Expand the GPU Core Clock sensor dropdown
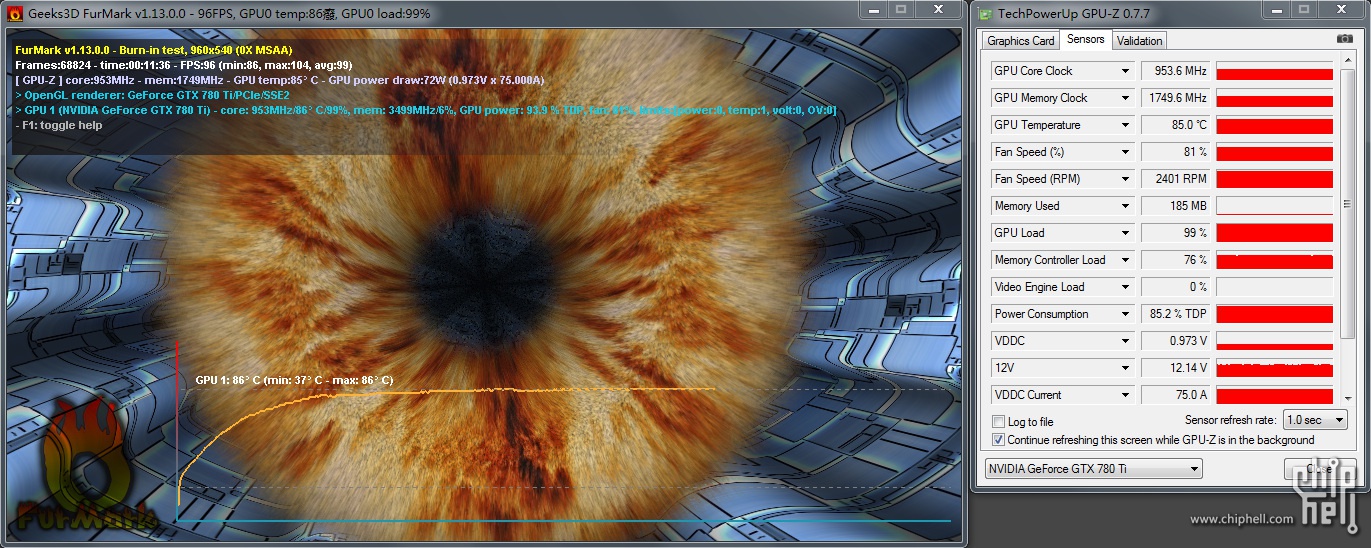1371x548 pixels. click(1125, 71)
